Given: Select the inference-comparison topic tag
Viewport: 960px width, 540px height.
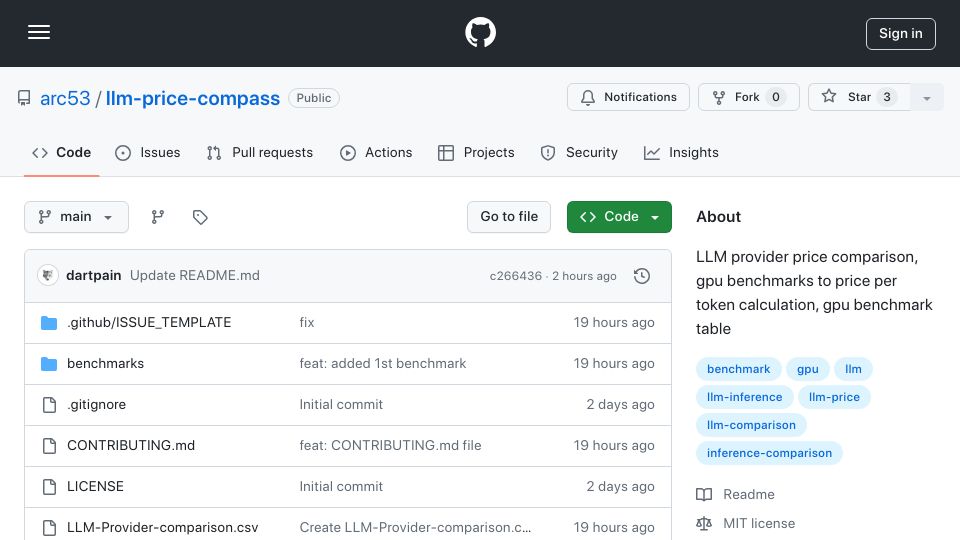Looking at the screenshot, I should (769, 454).
